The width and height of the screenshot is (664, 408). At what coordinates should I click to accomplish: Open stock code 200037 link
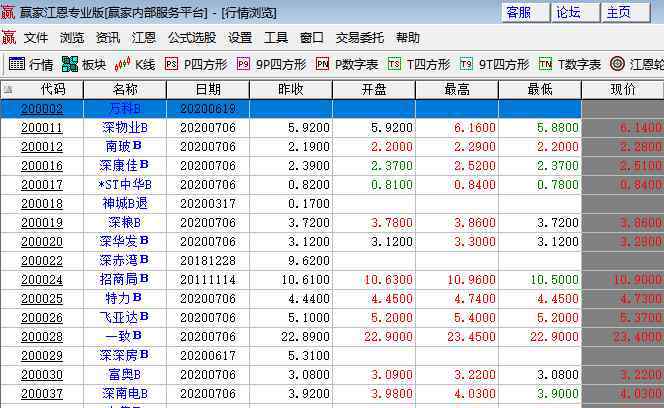[x=42, y=394]
